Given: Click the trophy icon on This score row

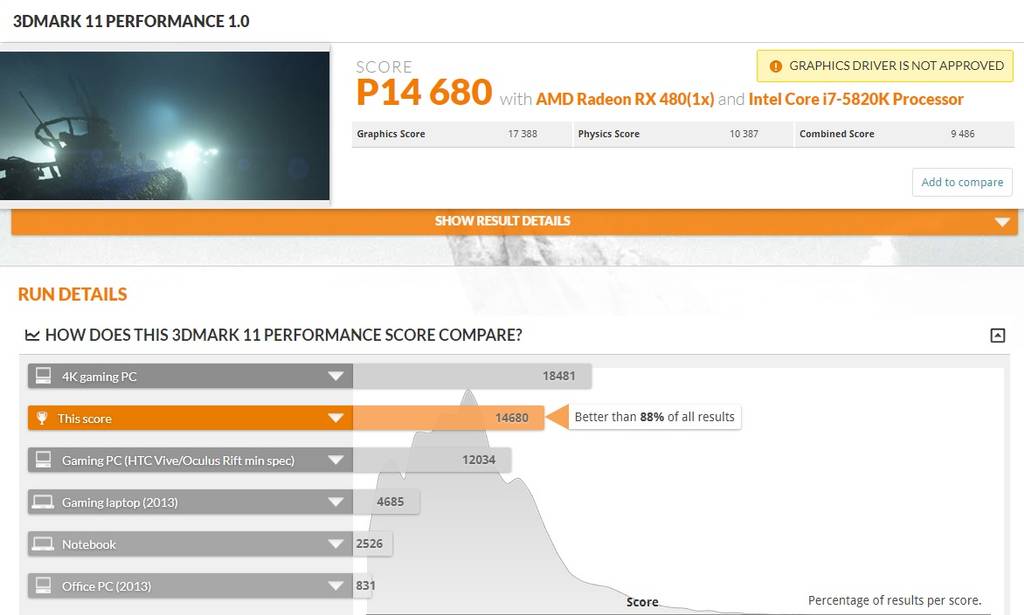Looking at the screenshot, I should coord(42,418).
